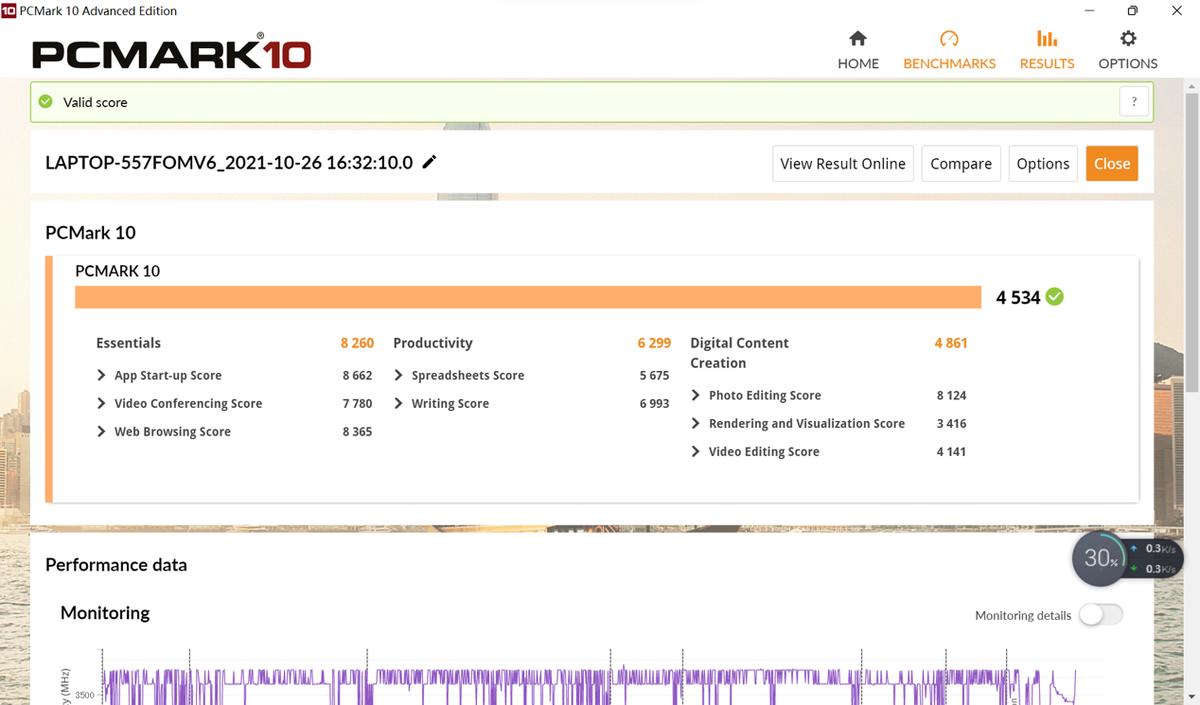The width and height of the screenshot is (1200, 705).
Task: Switch to the RESULTS tab label
Action: point(1047,63)
